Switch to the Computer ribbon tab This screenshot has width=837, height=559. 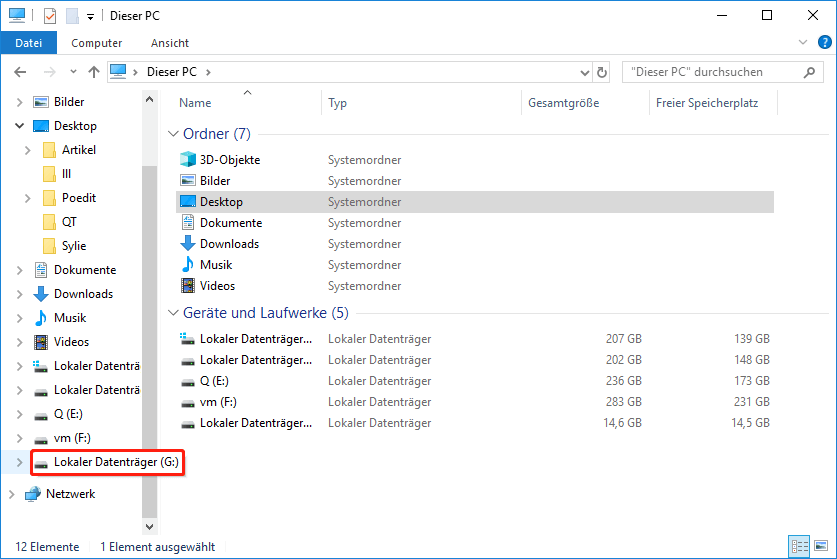coord(97,43)
